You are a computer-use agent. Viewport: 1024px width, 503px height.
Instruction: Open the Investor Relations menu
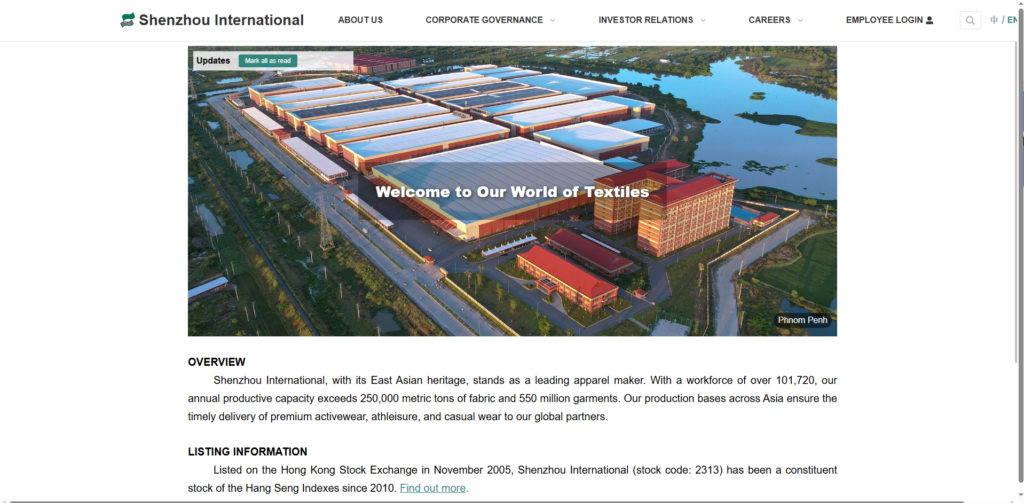point(646,20)
